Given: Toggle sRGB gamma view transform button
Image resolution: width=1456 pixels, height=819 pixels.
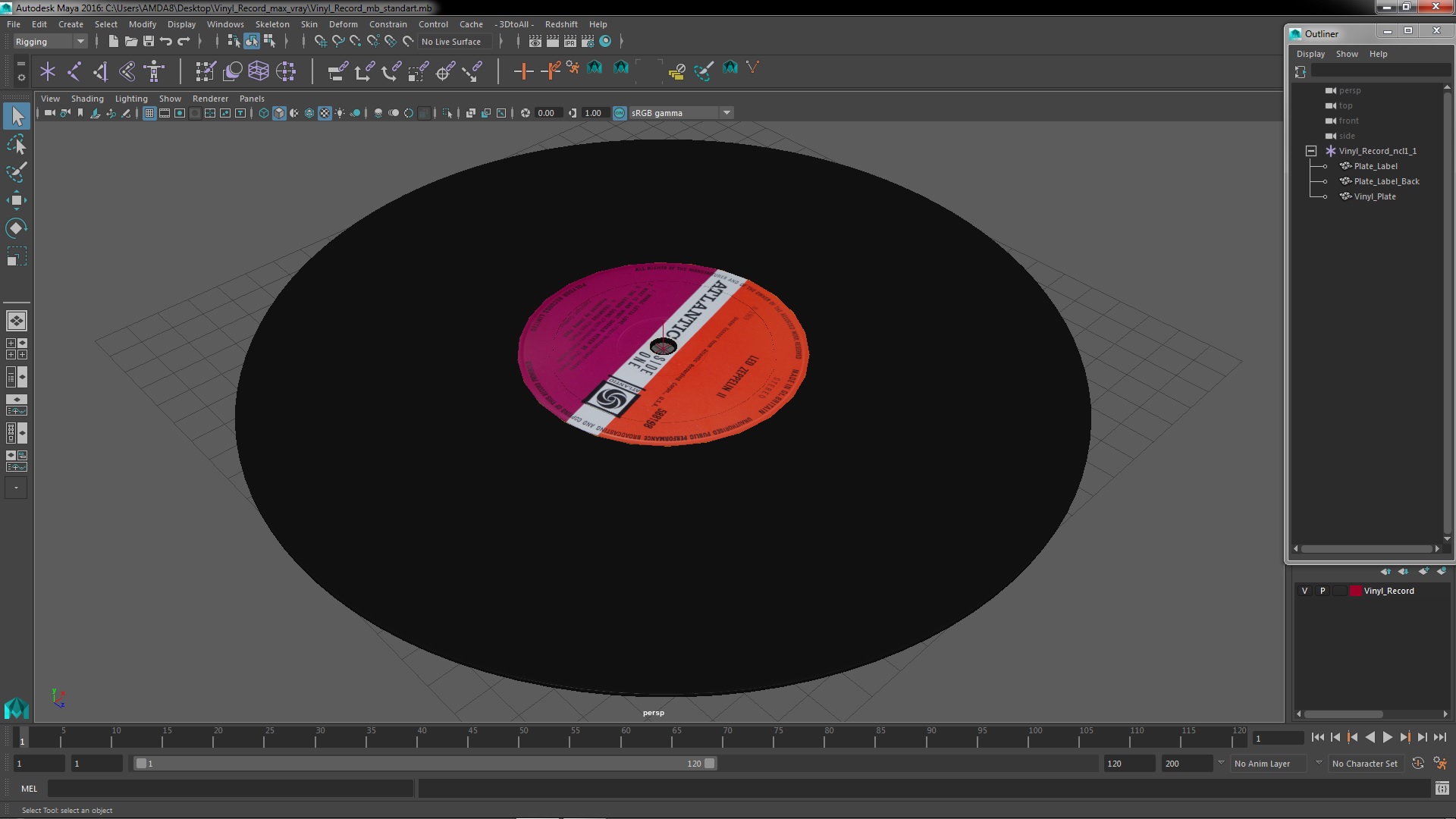Looking at the screenshot, I should click(x=620, y=113).
